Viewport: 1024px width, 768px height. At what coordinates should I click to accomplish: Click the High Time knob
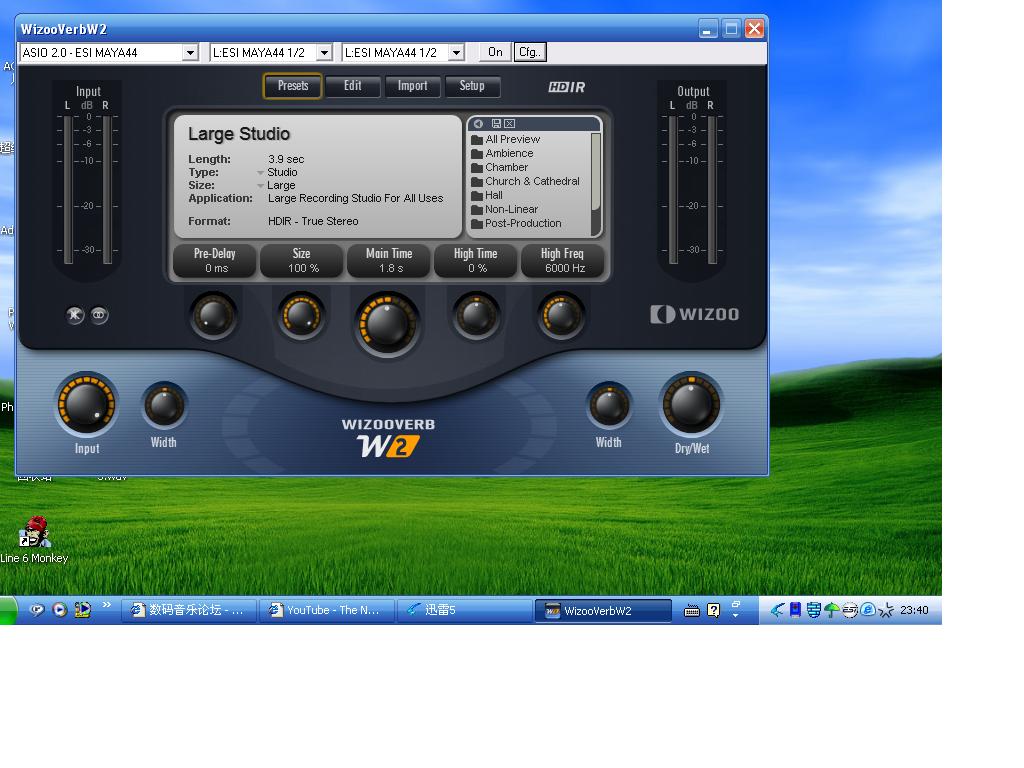click(x=476, y=316)
